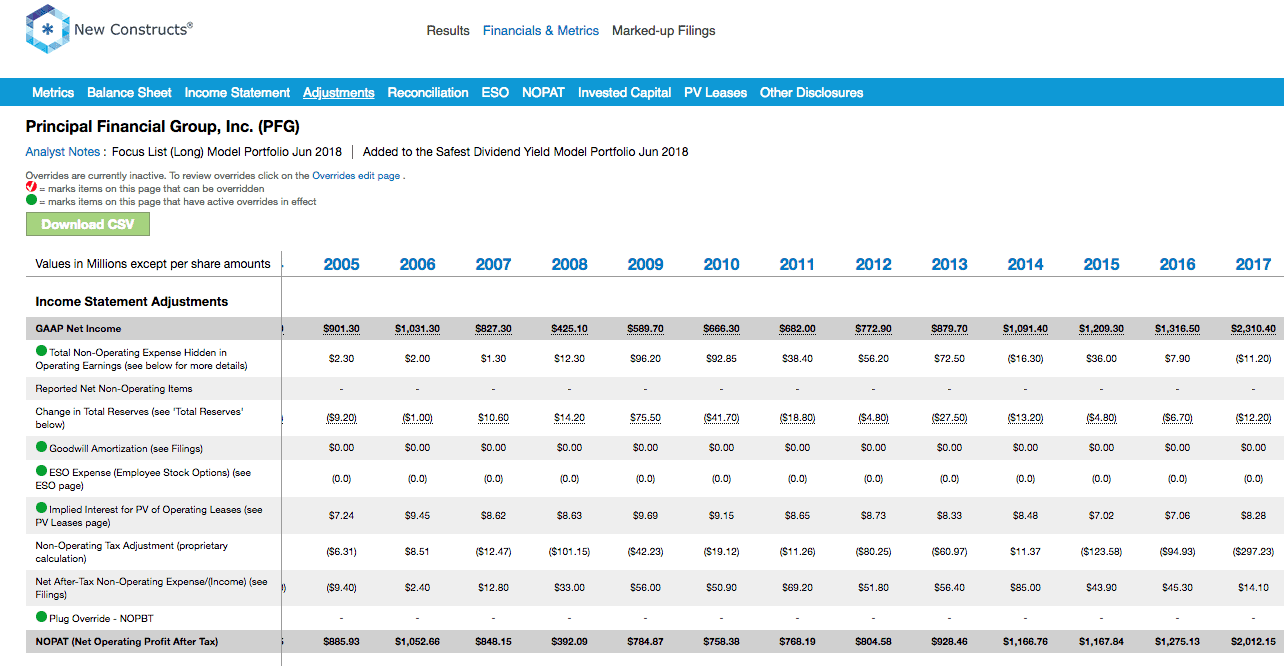
Task: Click the 2006 year column header
Action: [417, 264]
